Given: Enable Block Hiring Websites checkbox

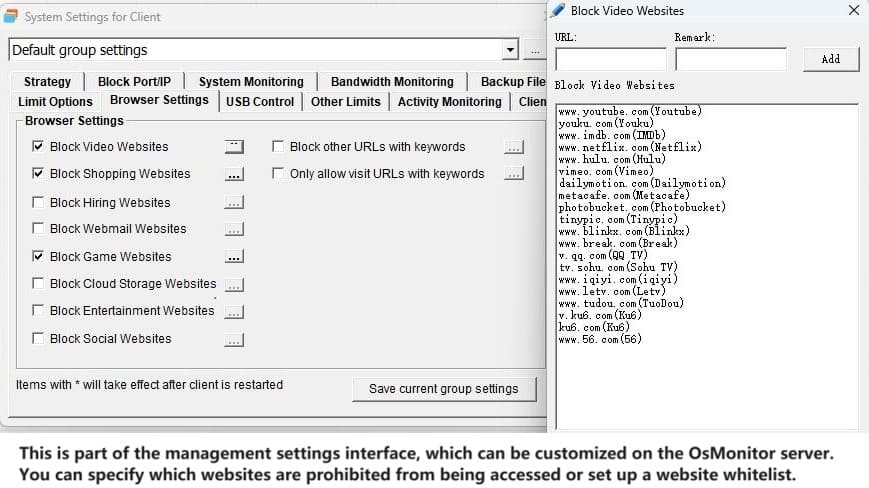Looking at the screenshot, I should (x=38, y=202).
